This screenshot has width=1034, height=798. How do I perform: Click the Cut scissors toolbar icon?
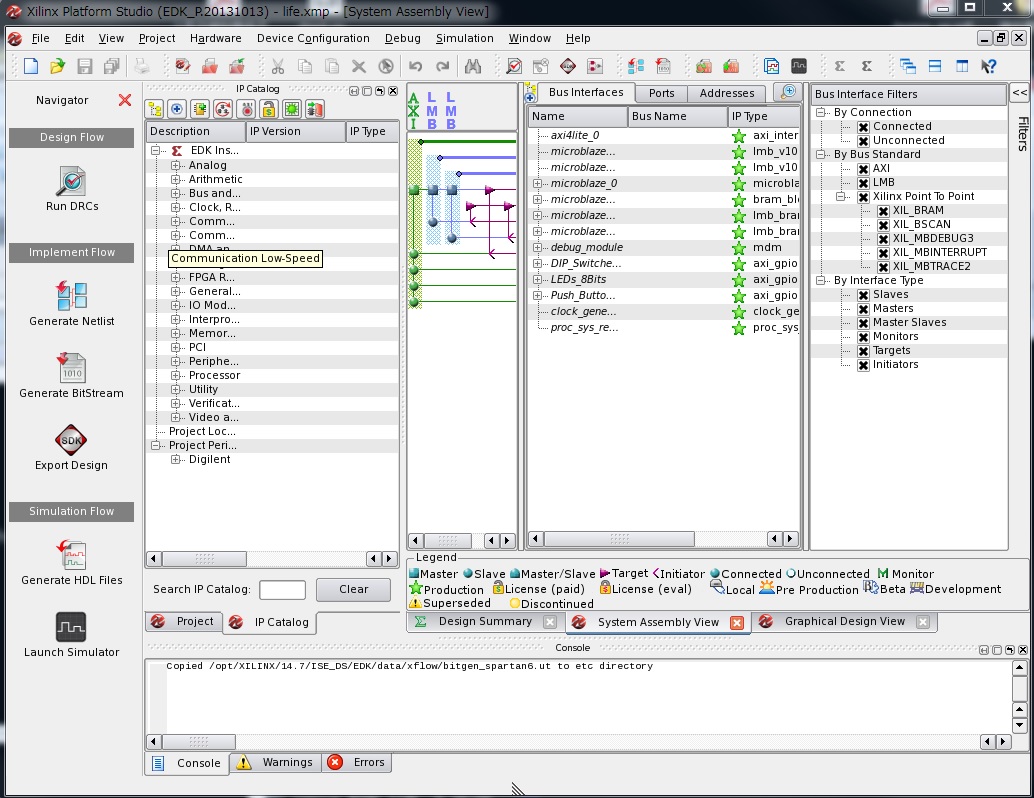278,66
